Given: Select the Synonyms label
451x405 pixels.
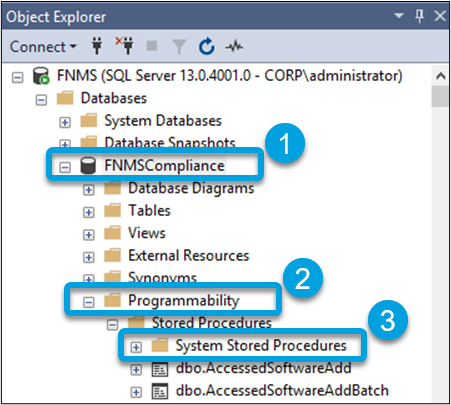Looking at the screenshot, I should click(x=162, y=277).
